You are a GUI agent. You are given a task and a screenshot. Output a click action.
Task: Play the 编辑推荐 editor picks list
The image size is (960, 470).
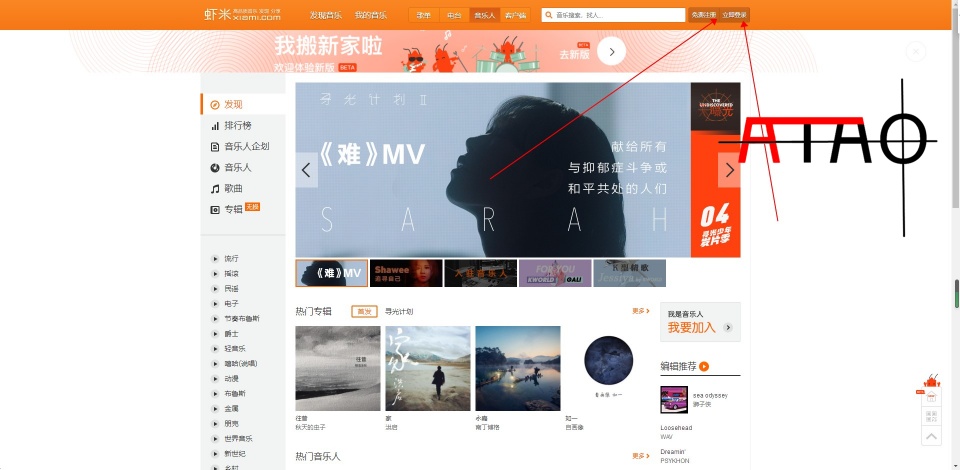pyautogui.click(x=704, y=367)
